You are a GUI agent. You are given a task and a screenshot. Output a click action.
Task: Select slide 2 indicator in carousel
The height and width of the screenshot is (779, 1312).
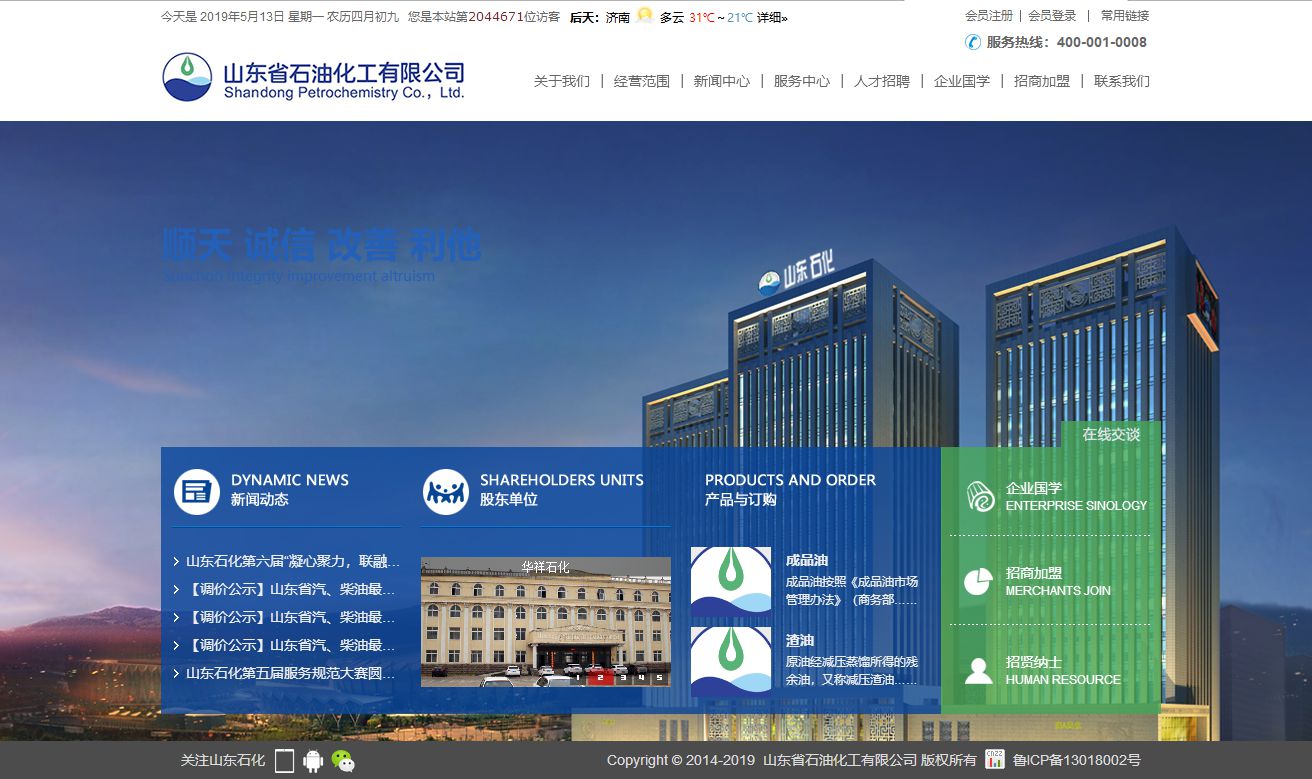pos(600,677)
